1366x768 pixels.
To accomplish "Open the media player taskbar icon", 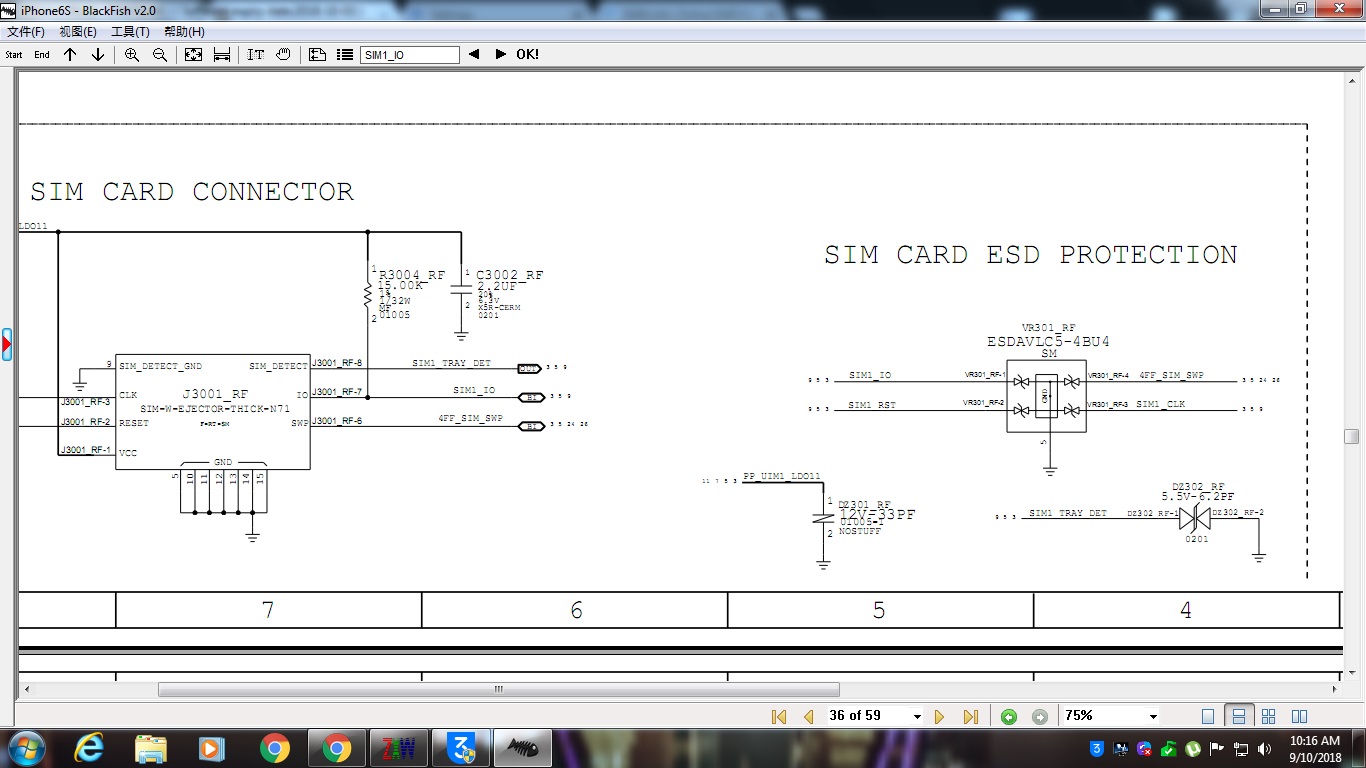I will (x=211, y=748).
